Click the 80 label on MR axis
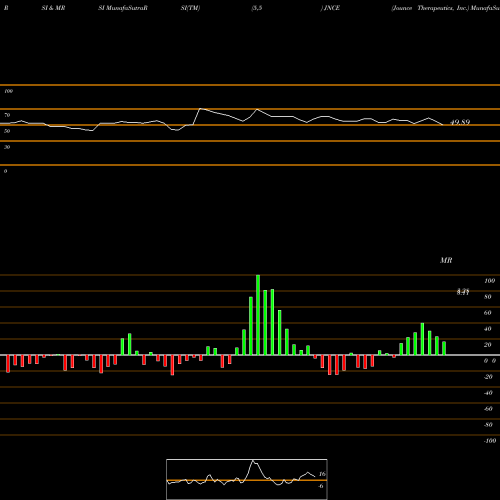 coord(488,297)
